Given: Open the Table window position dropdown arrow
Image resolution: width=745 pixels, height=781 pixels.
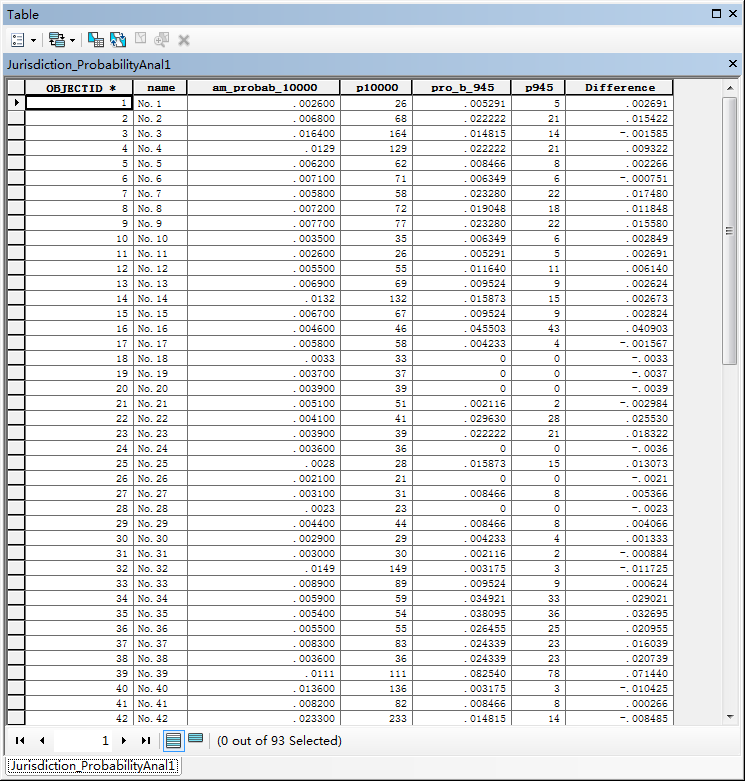Looking at the screenshot, I should coord(716,14).
